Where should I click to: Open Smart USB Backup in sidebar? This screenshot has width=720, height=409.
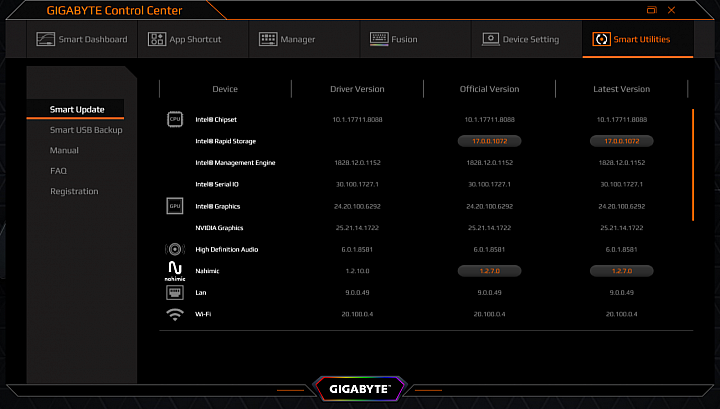(86, 130)
